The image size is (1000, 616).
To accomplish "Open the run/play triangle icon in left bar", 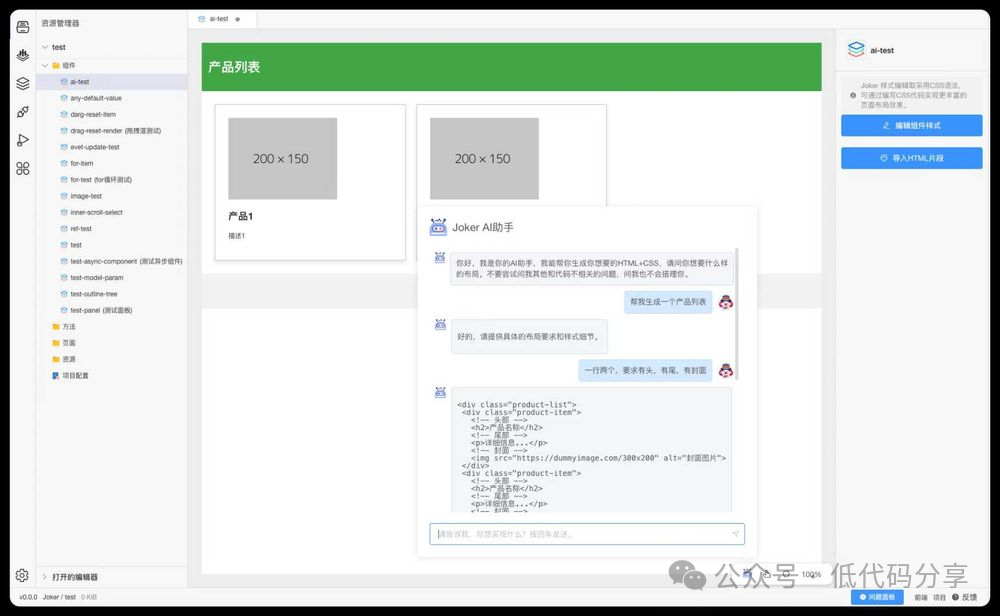I will (22, 140).
